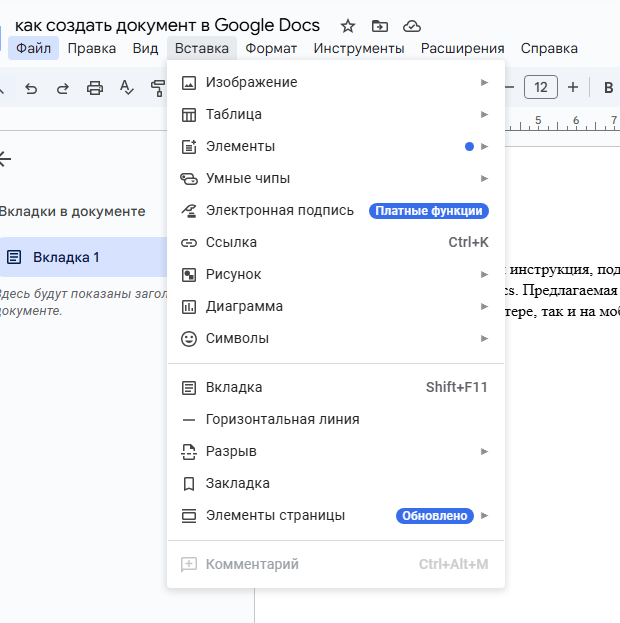The height and width of the screenshot is (623, 620).
Task: Click the ruler at mark 5
Action: coord(538,120)
